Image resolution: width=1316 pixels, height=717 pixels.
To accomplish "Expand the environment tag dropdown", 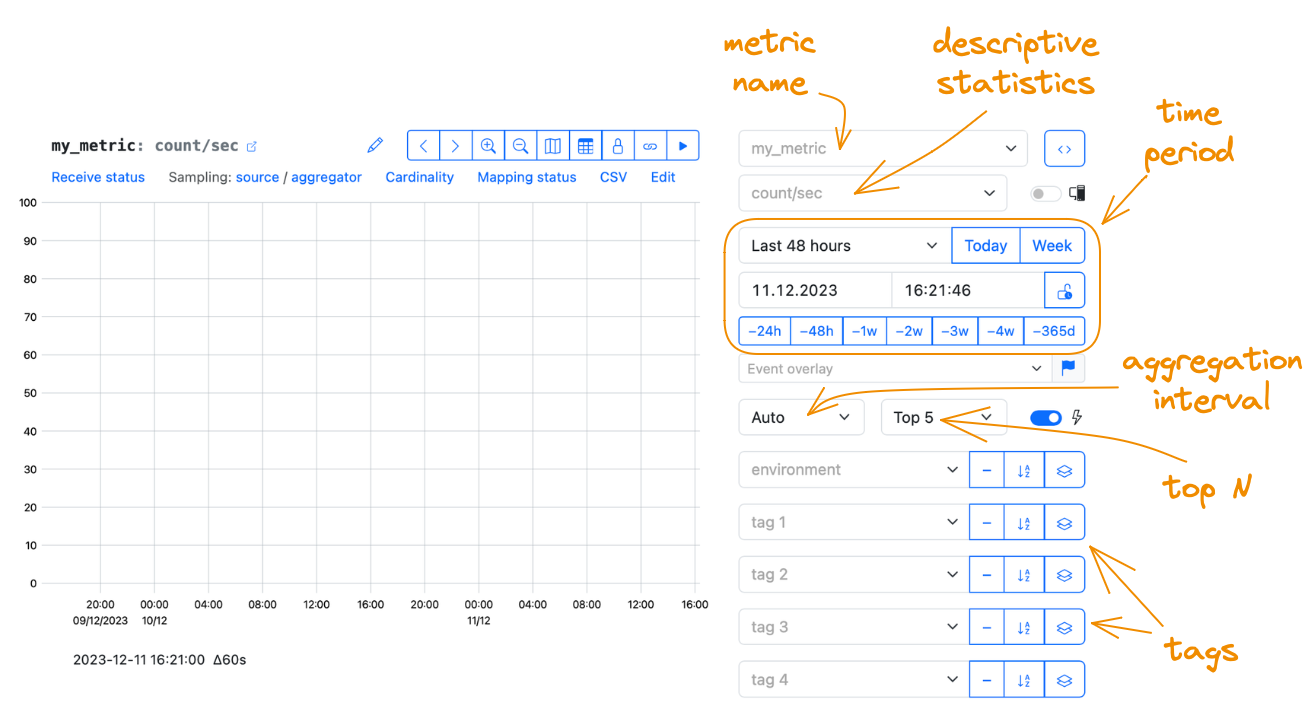I will click(x=854, y=470).
